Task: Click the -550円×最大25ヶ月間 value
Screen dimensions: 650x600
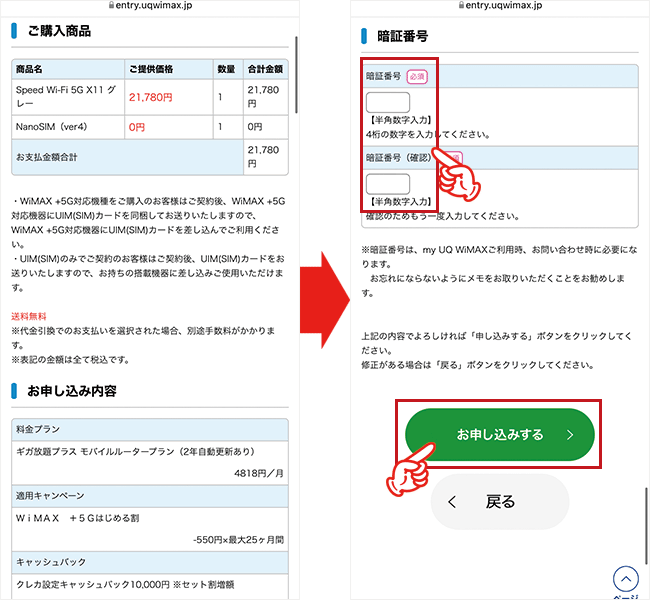Action: coord(238,539)
